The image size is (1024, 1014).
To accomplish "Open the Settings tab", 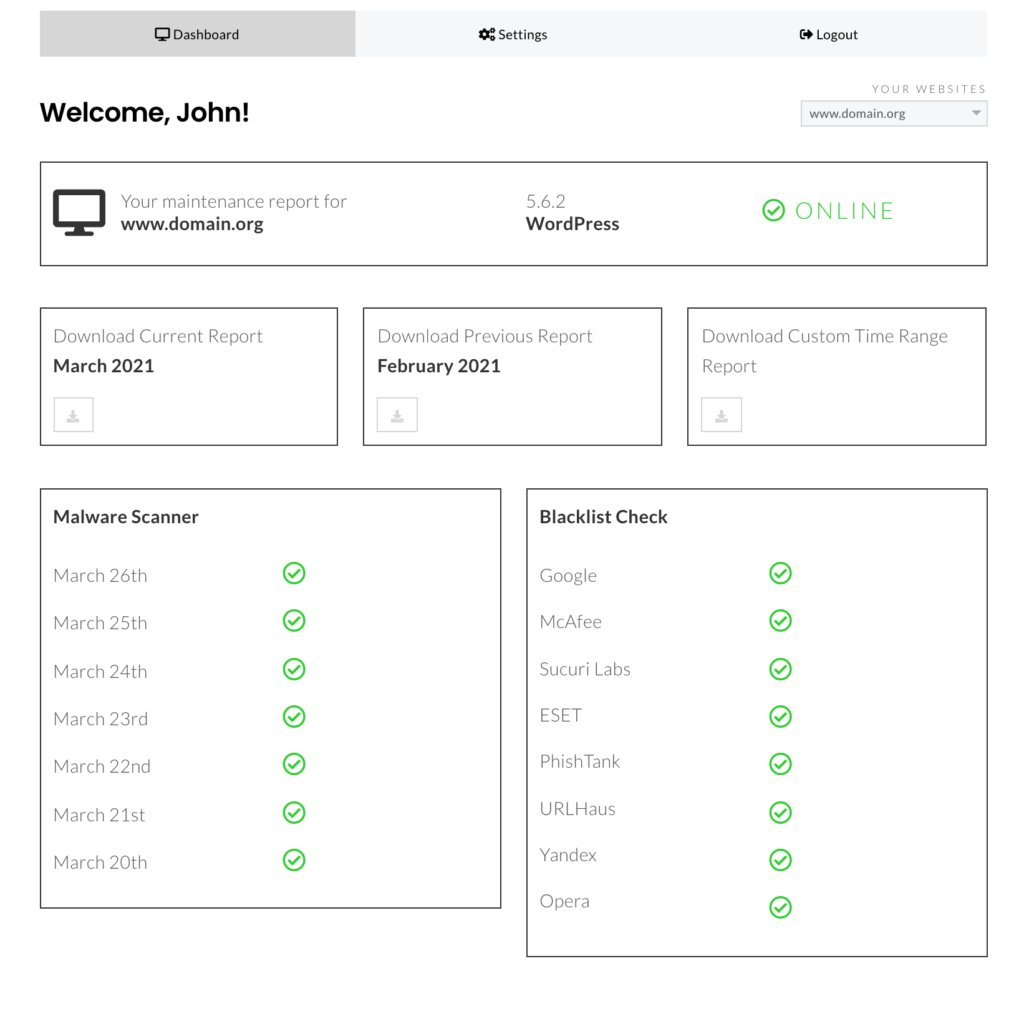I will click(x=513, y=34).
